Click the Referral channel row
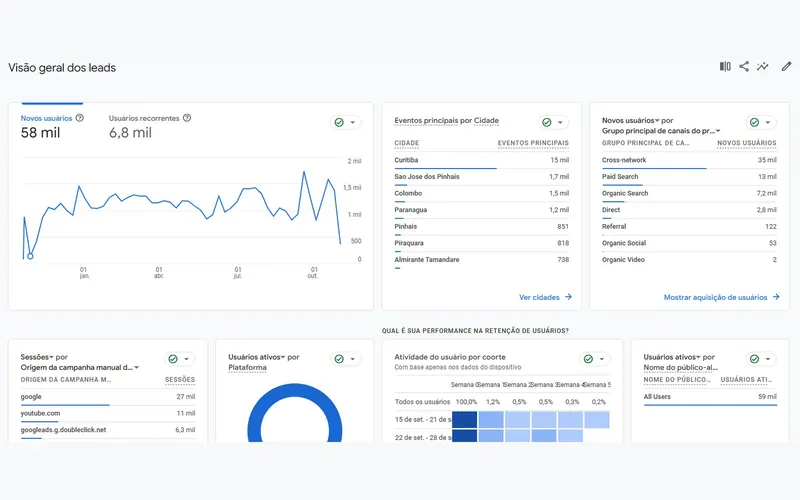Image resolution: width=800 pixels, height=500 pixels. coord(689,227)
